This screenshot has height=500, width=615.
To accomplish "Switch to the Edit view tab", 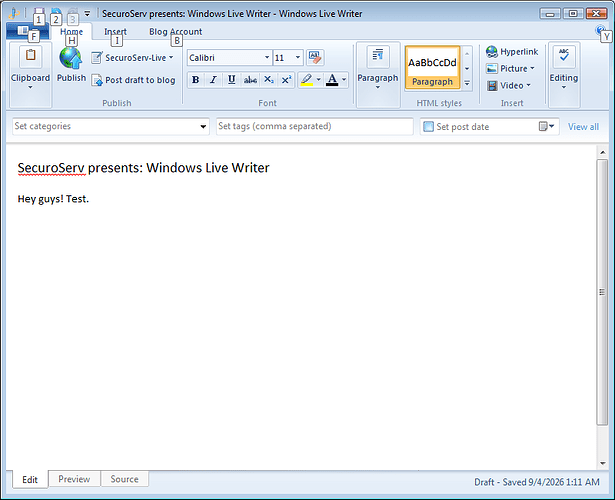I will [x=30, y=480].
